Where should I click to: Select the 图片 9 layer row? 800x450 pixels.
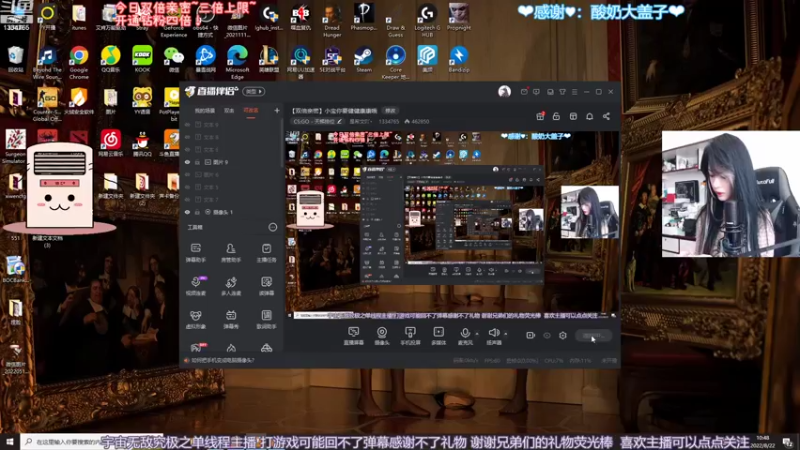232,162
